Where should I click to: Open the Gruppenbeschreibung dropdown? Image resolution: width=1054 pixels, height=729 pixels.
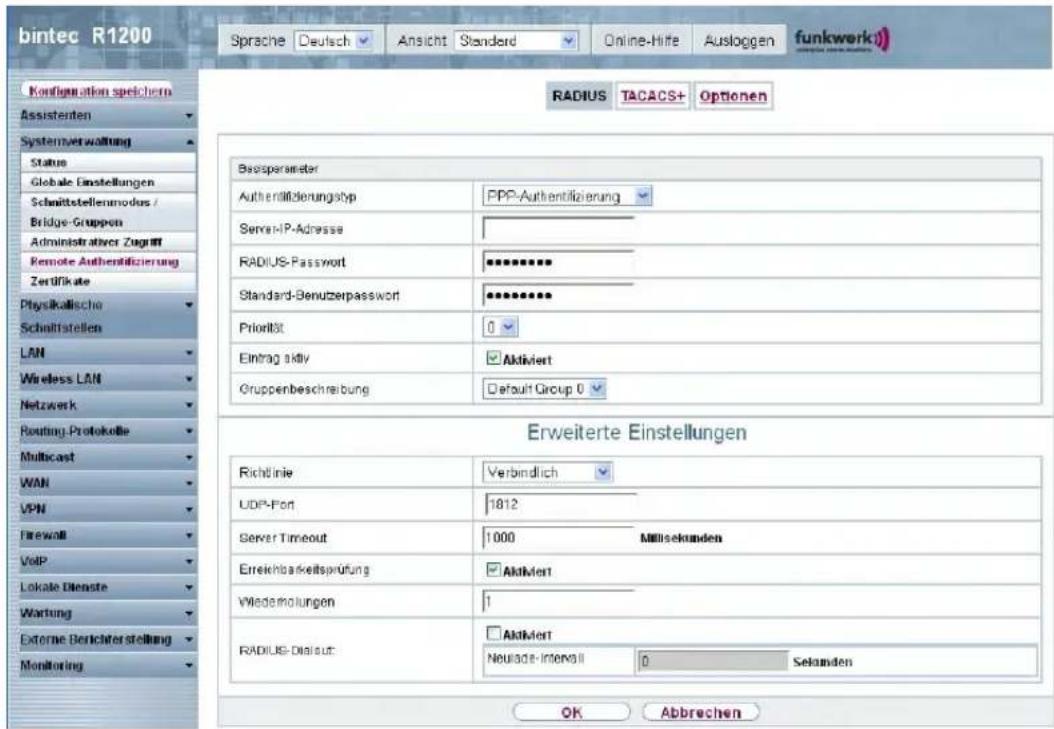tap(544, 388)
